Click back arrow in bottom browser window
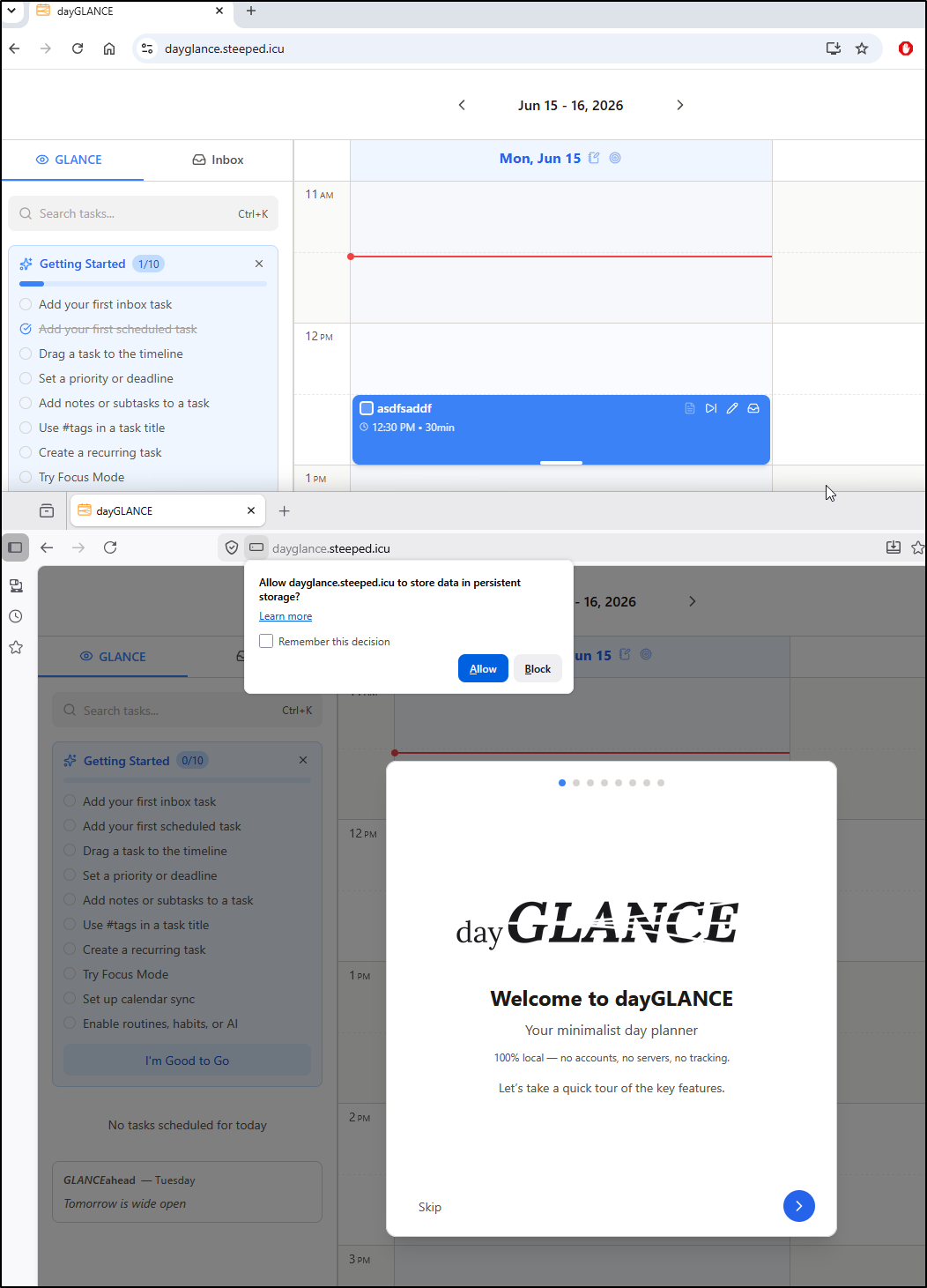927x1288 pixels. coord(47,547)
